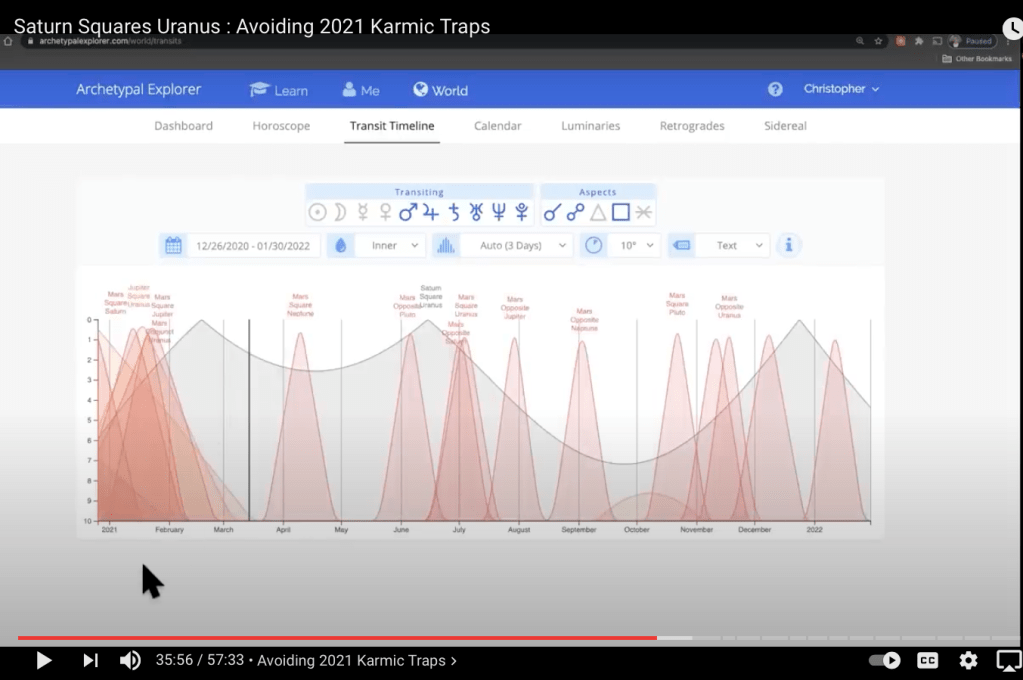Click the Conjunction aspect icon

coord(552,212)
